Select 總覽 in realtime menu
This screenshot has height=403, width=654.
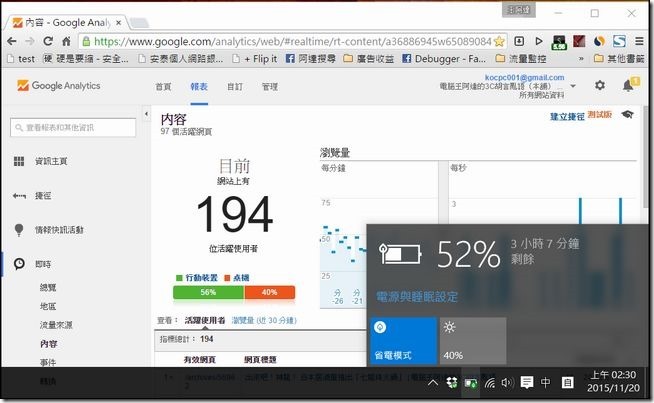[48, 287]
